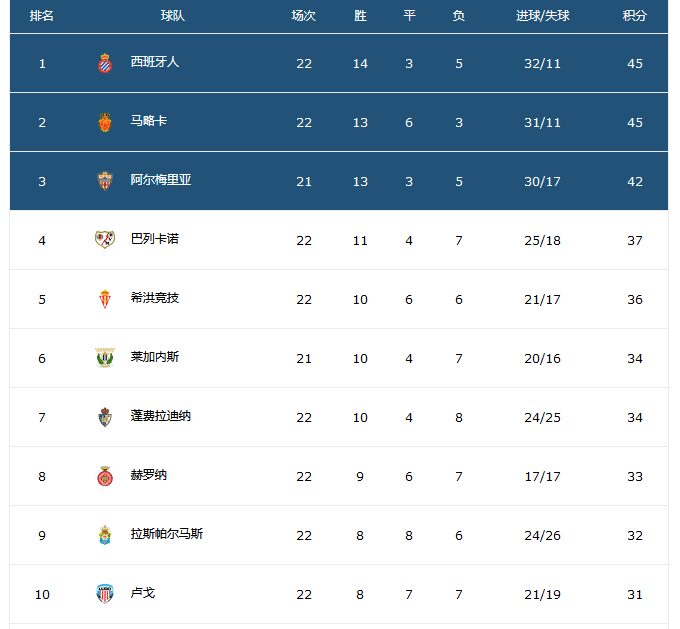Click the 拉斯帕尔马斯 team crest icon
The width and height of the screenshot is (680, 629).
pos(105,535)
